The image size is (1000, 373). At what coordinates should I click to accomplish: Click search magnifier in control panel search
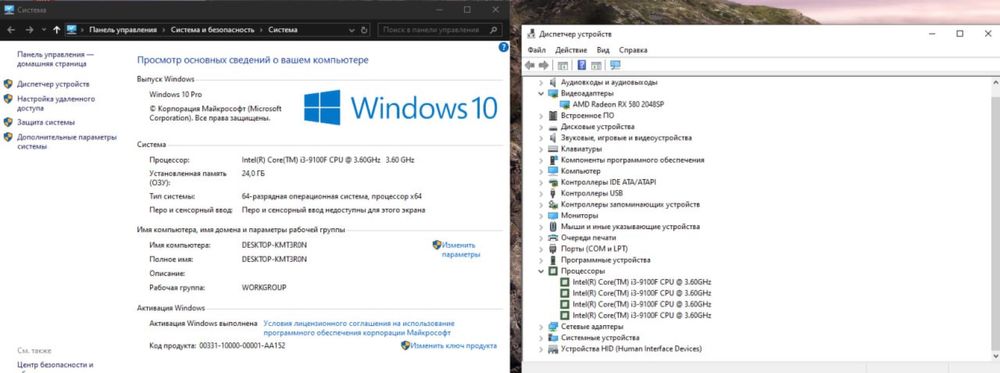(x=494, y=30)
